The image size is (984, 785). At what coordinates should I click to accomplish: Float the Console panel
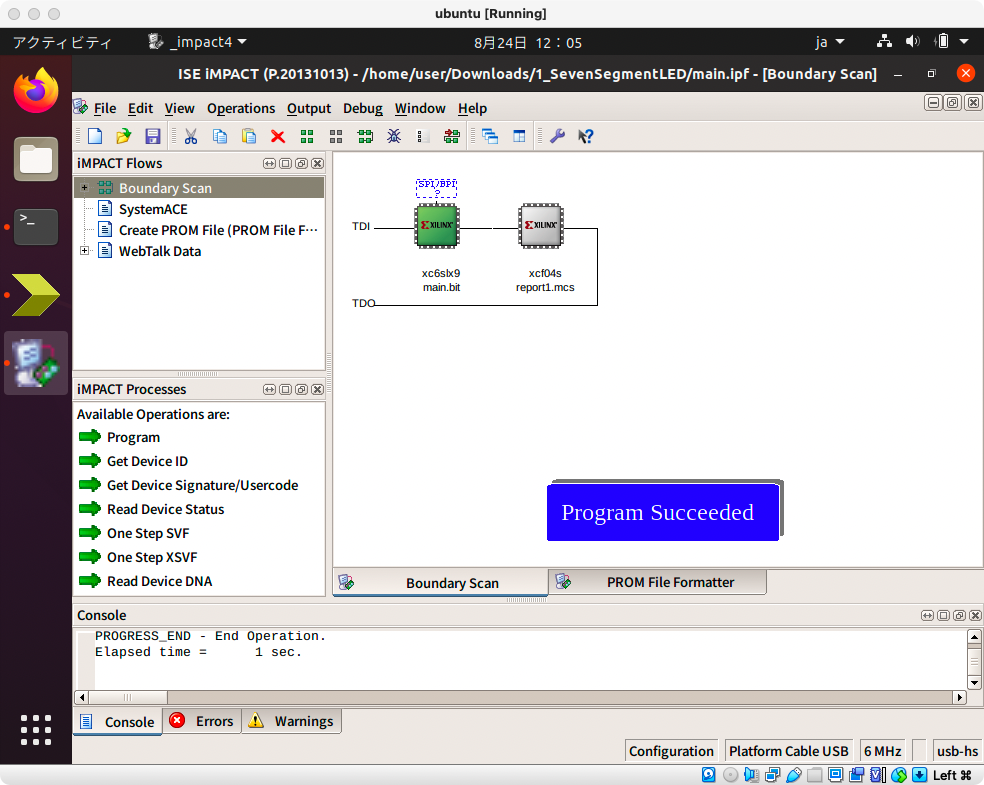pyautogui.click(x=959, y=615)
